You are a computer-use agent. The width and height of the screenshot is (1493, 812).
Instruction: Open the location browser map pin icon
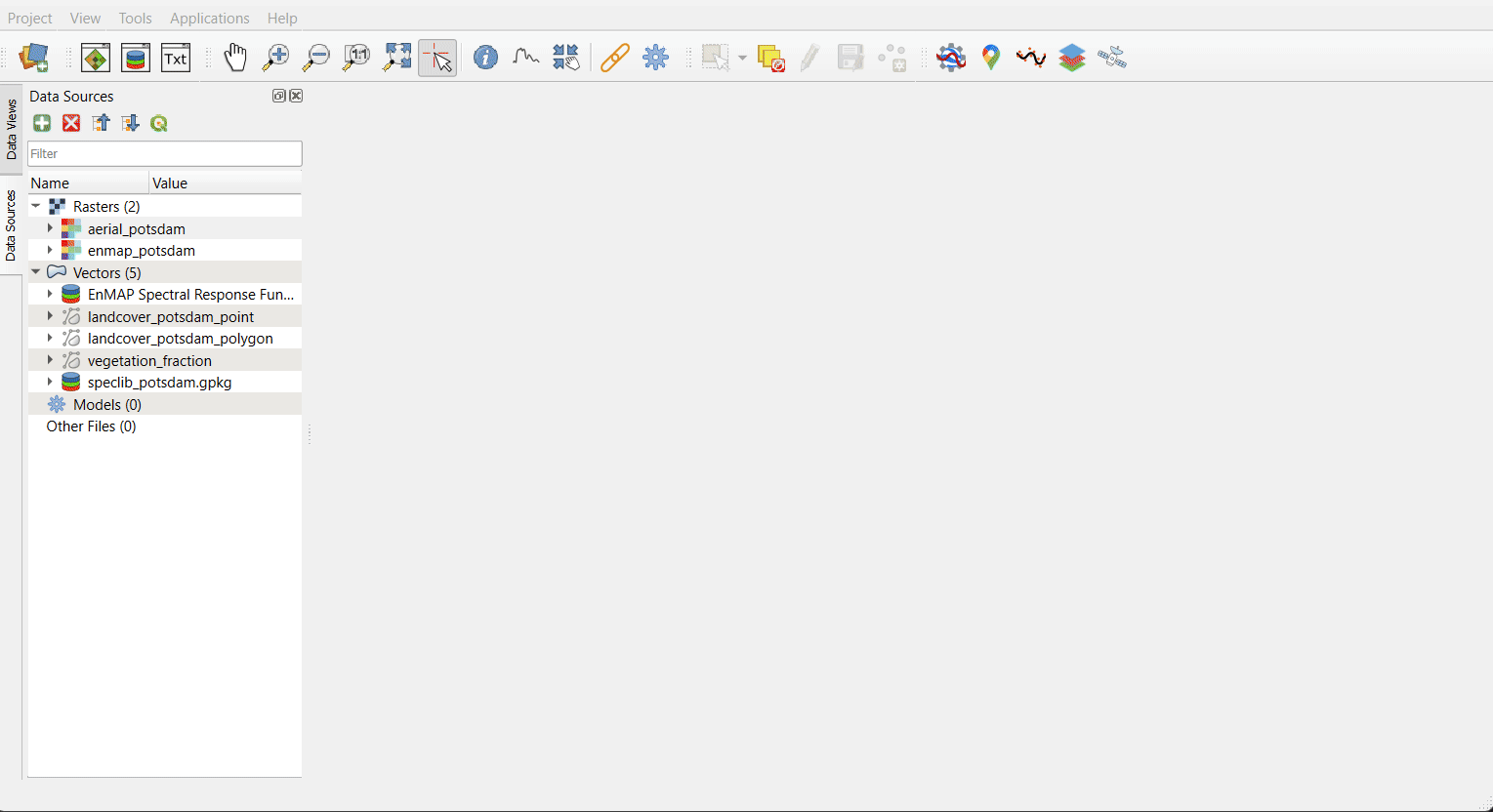(991, 59)
